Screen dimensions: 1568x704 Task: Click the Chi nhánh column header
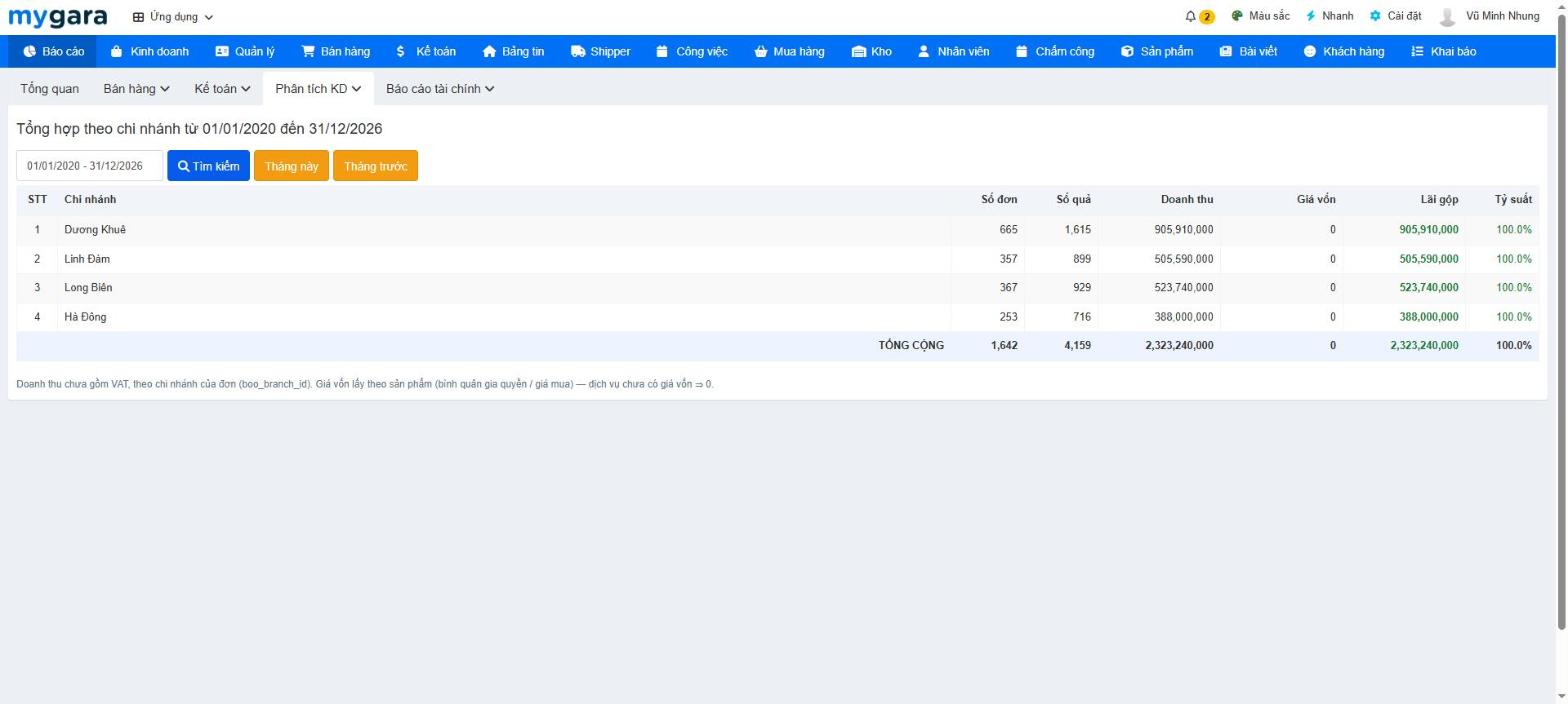[x=90, y=199]
